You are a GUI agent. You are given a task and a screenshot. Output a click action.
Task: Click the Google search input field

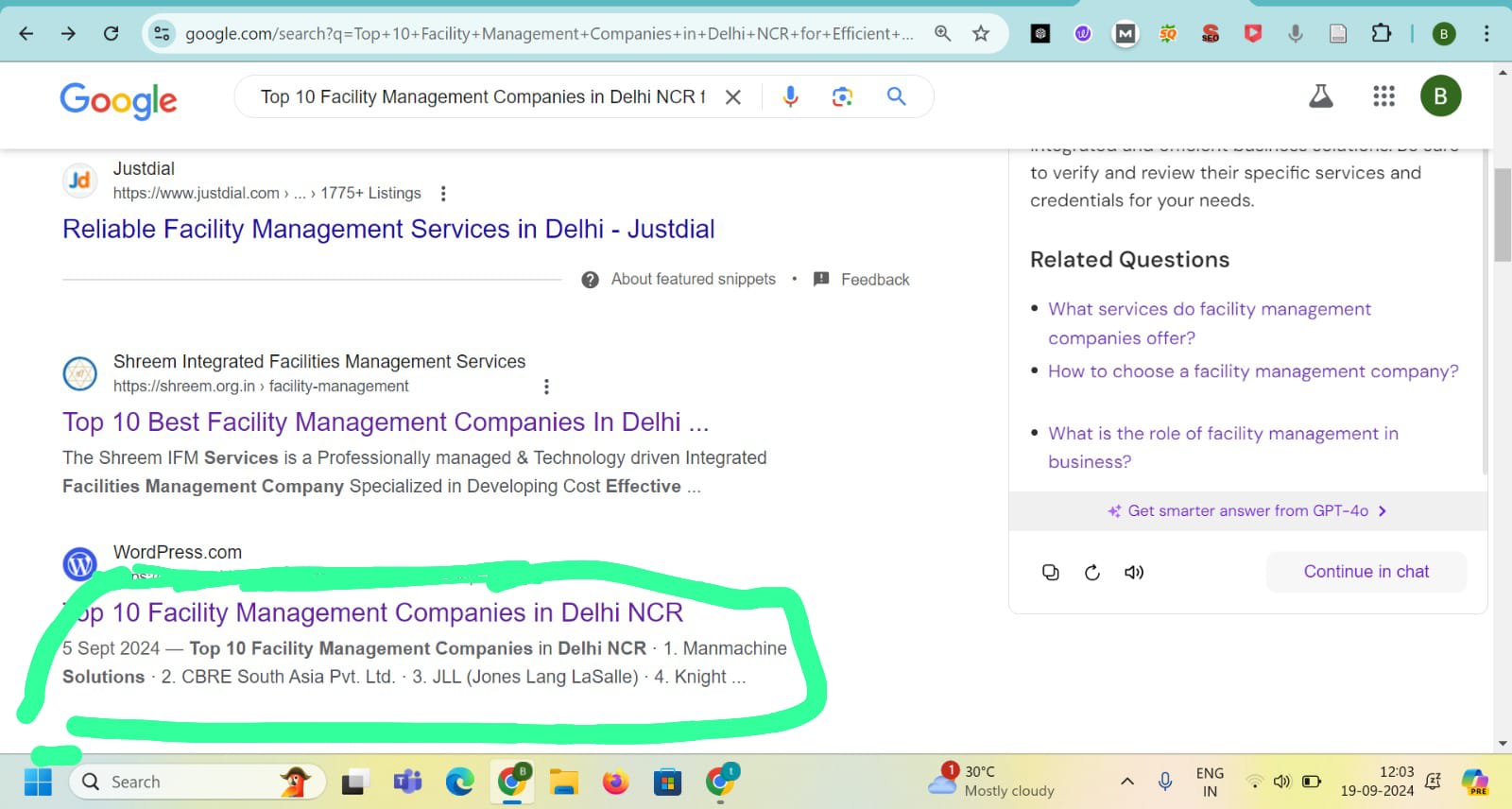(x=482, y=96)
